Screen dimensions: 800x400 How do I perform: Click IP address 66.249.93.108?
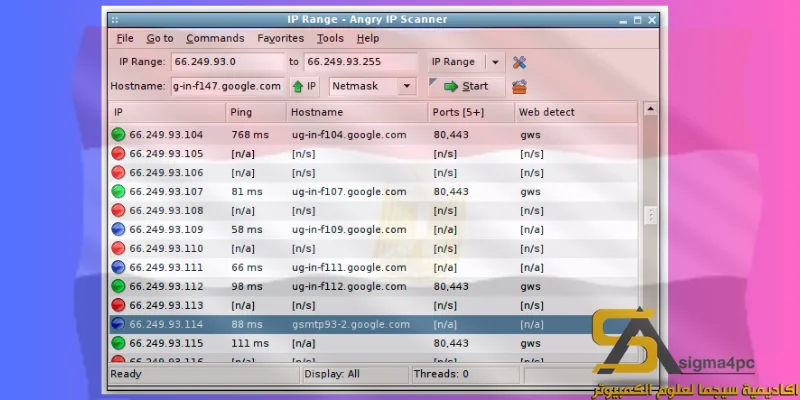[166, 211]
